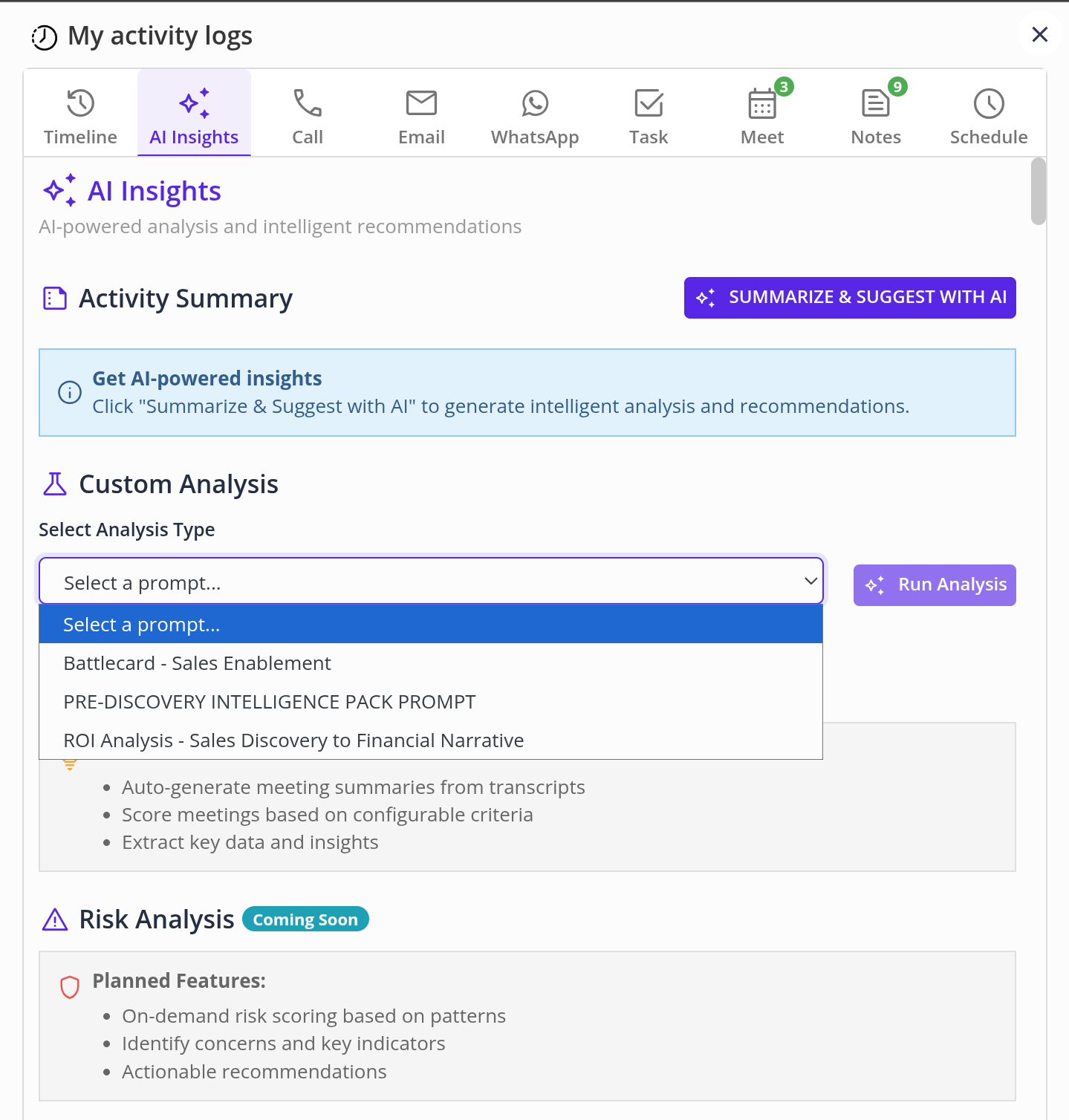Open the Meet calendar icon
1069x1120 pixels.
click(761, 105)
